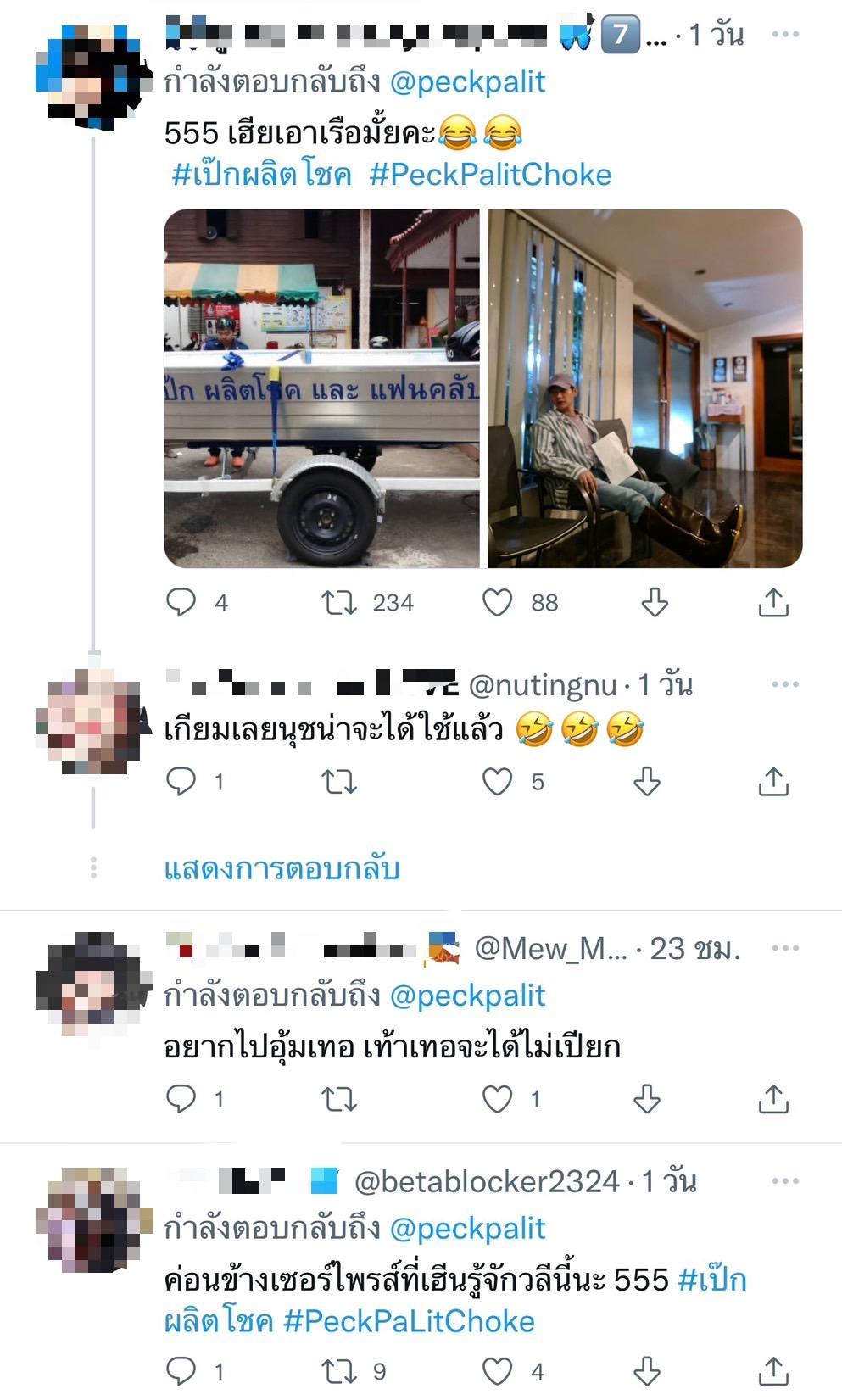Share the boat photo tweet
Viewport: 842px width, 1400px height.
pos(773,602)
